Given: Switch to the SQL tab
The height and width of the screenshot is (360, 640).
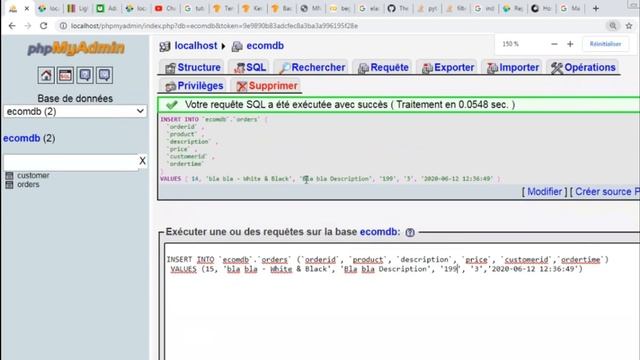Looking at the screenshot, I should pos(250,67).
